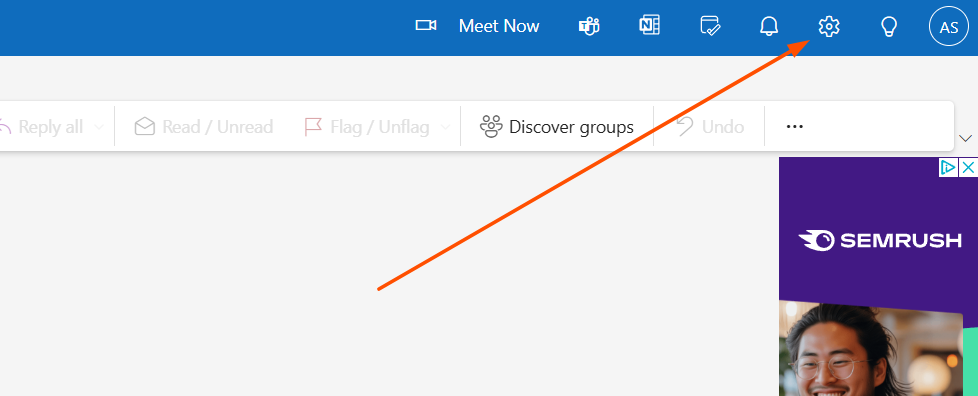Screen dimensions: 978x396
Task: Open the AS account avatar
Action: coord(949,27)
